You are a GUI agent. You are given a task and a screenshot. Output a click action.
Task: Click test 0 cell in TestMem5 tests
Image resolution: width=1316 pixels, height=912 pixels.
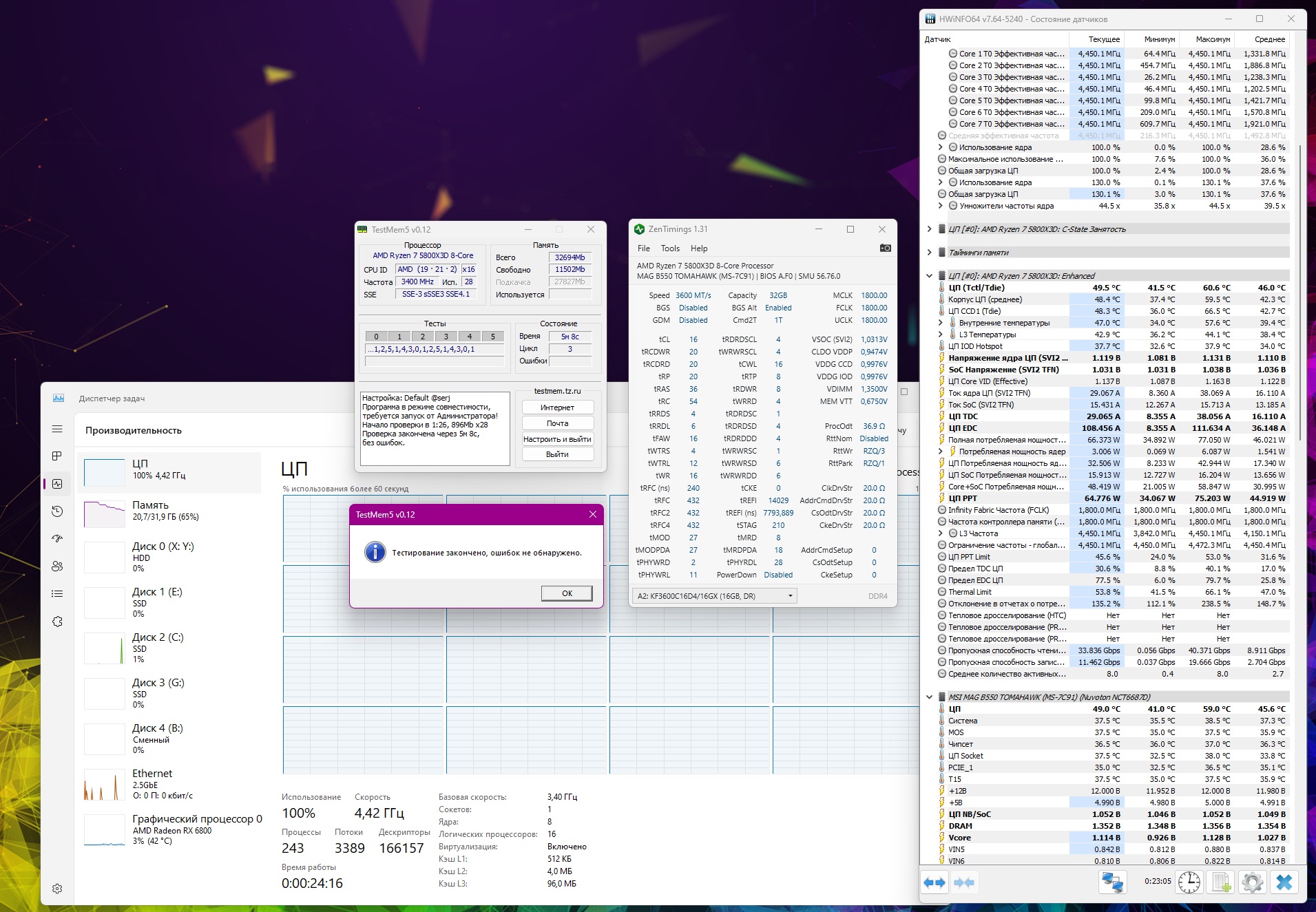pos(376,337)
